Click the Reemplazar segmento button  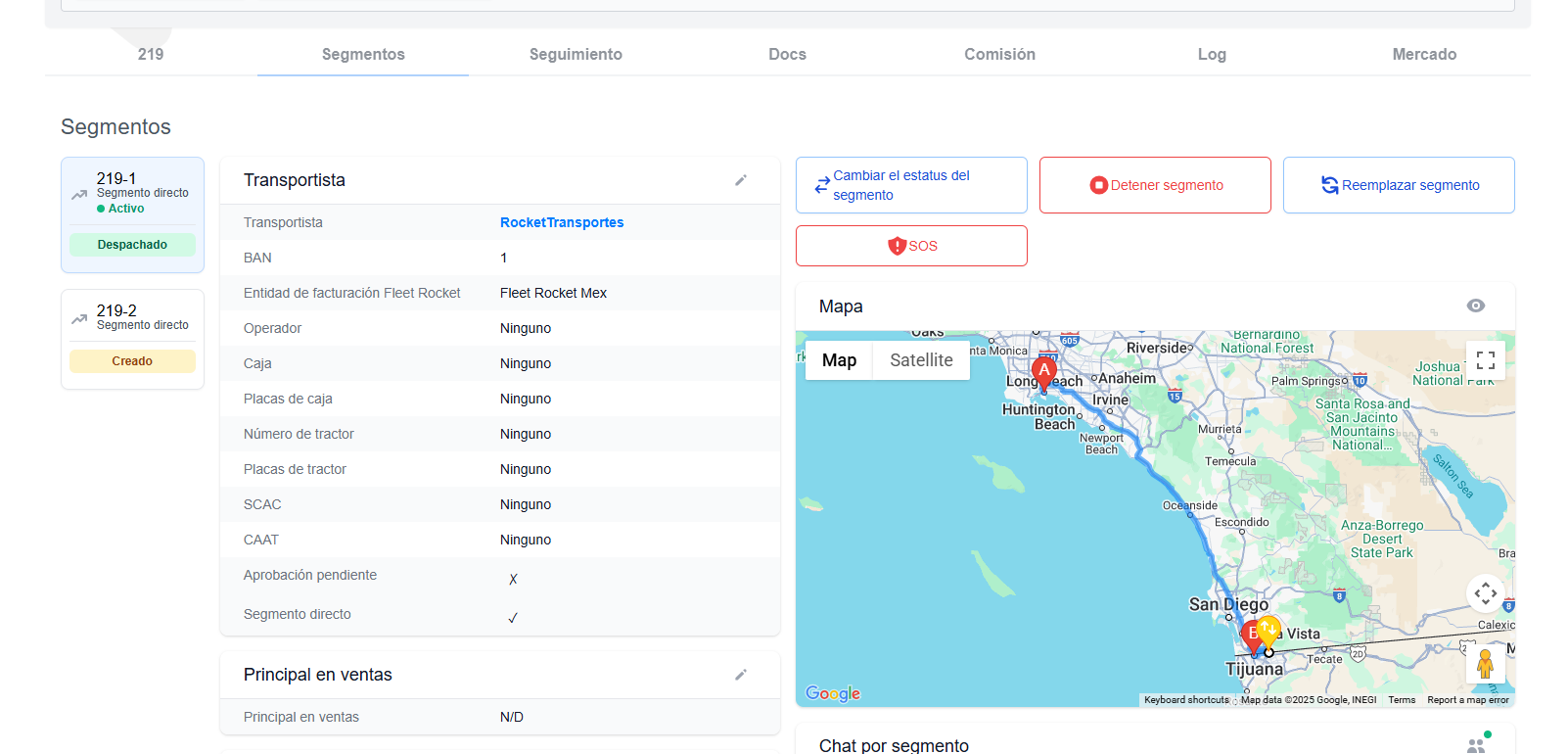tap(1399, 185)
